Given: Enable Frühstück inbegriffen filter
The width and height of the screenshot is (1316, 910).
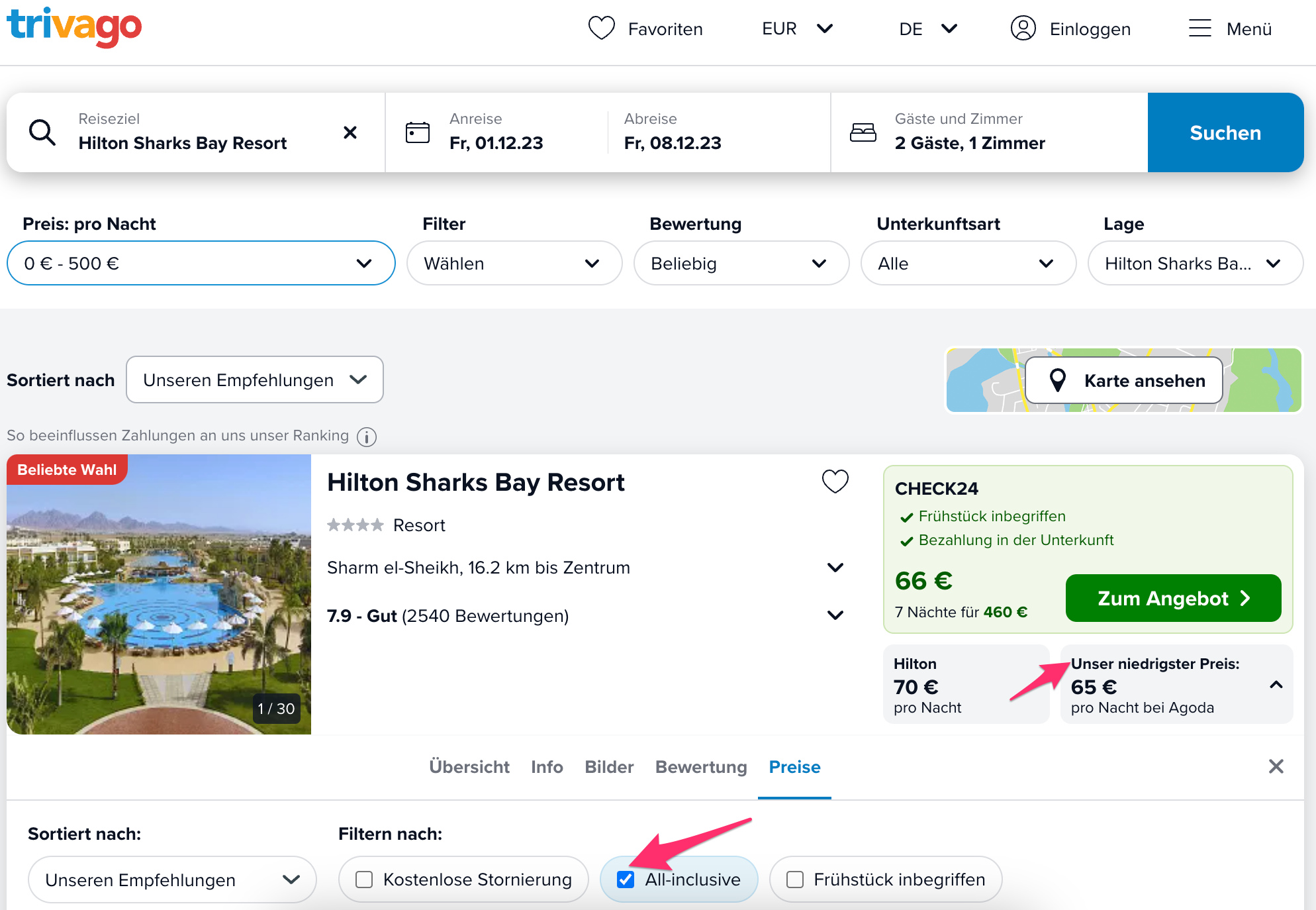Looking at the screenshot, I should tap(795, 880).
